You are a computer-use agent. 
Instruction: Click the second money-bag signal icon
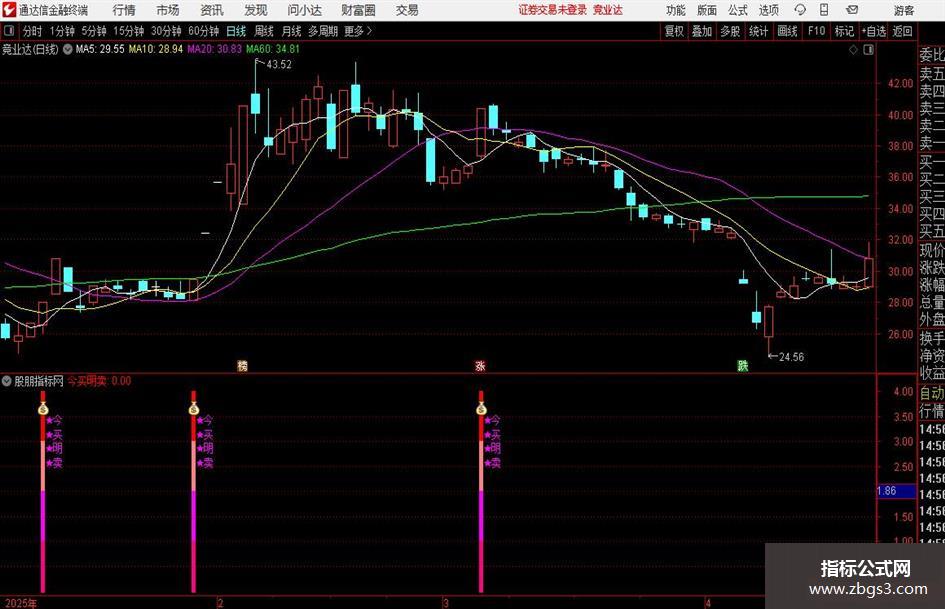click(x=193, y=409)
